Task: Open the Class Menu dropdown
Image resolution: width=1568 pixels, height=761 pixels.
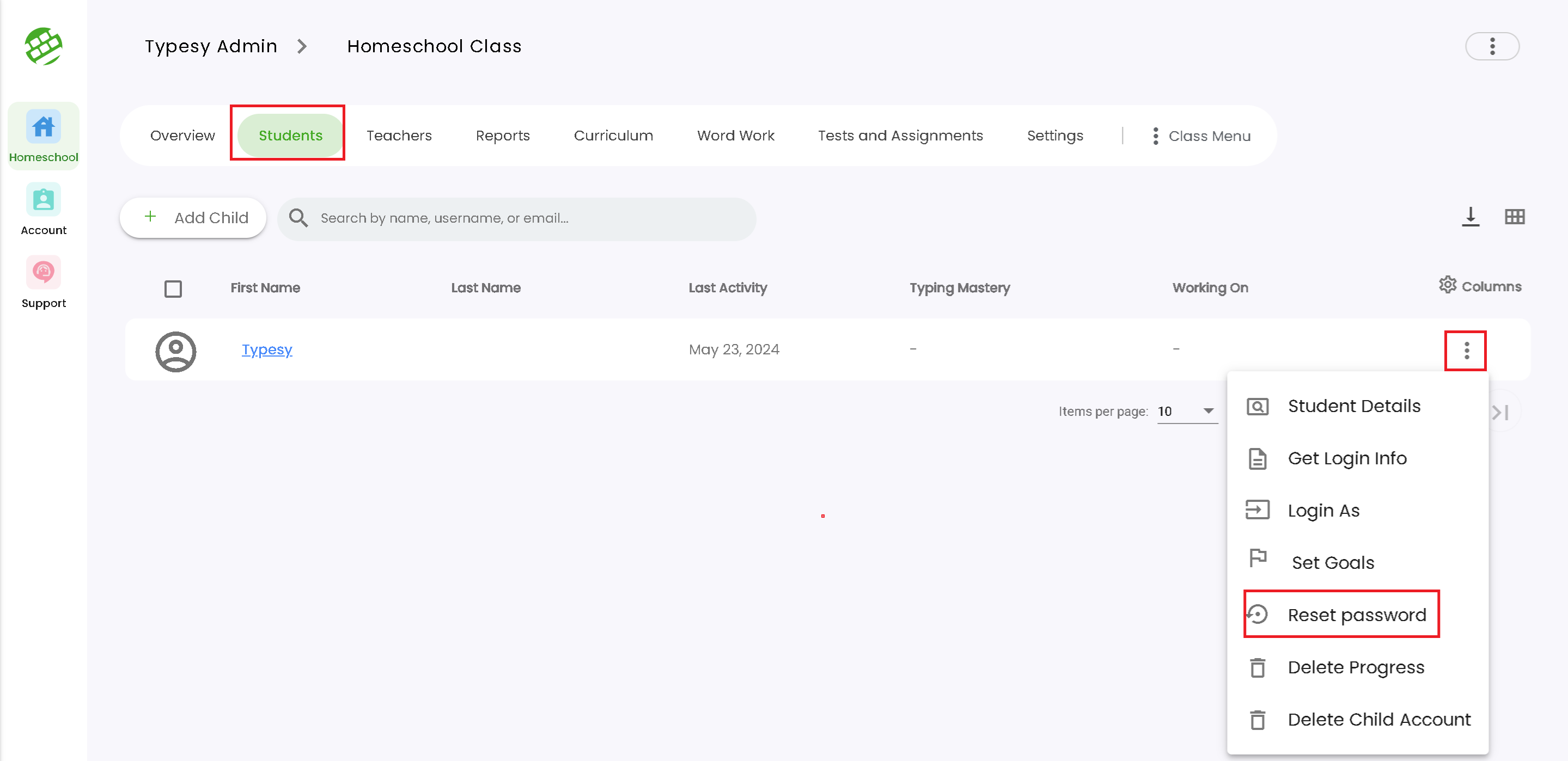Action: pyautogui.click(x=1201, y=136)
